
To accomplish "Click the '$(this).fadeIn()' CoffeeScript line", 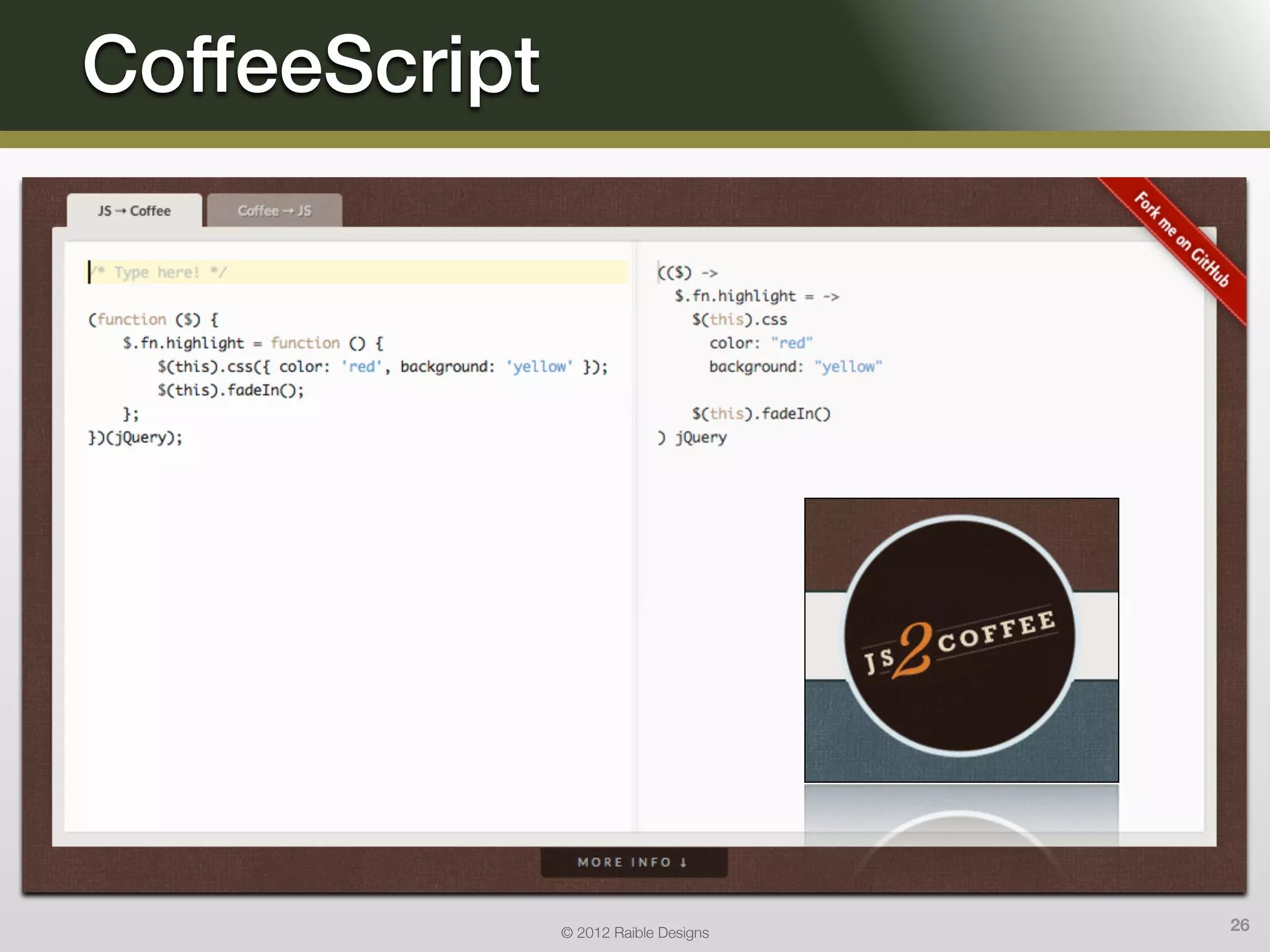I will (x=761, y=414).
